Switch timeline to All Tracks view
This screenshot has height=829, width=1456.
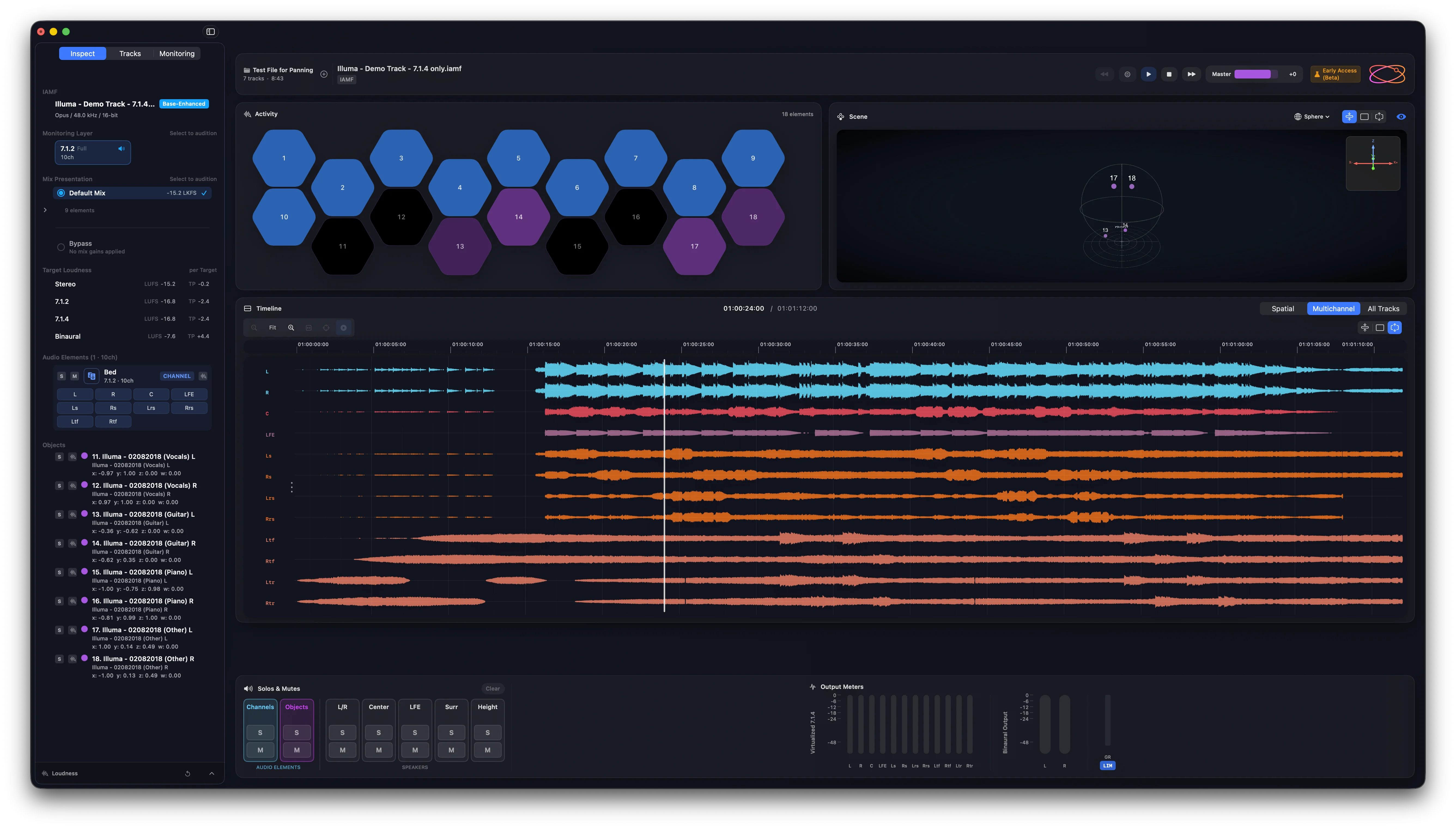[x=1384, y=309]
